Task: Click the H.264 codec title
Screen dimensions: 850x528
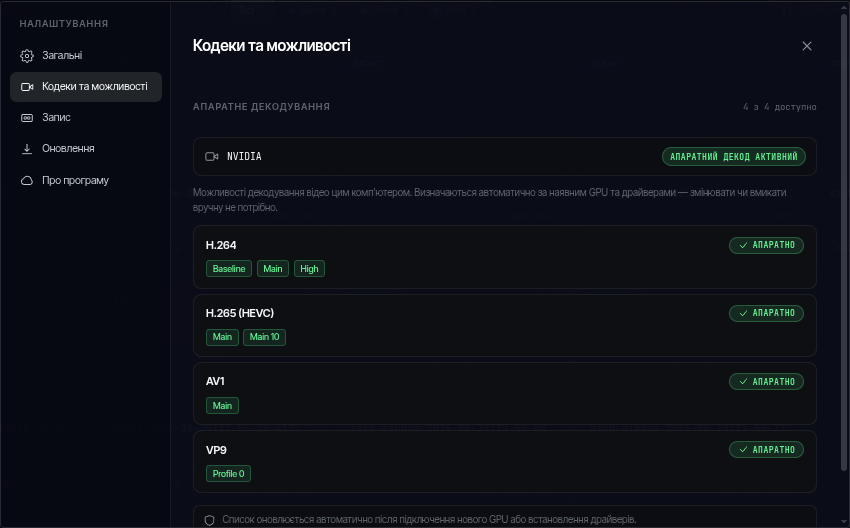Action: click(x=221, y=245)
